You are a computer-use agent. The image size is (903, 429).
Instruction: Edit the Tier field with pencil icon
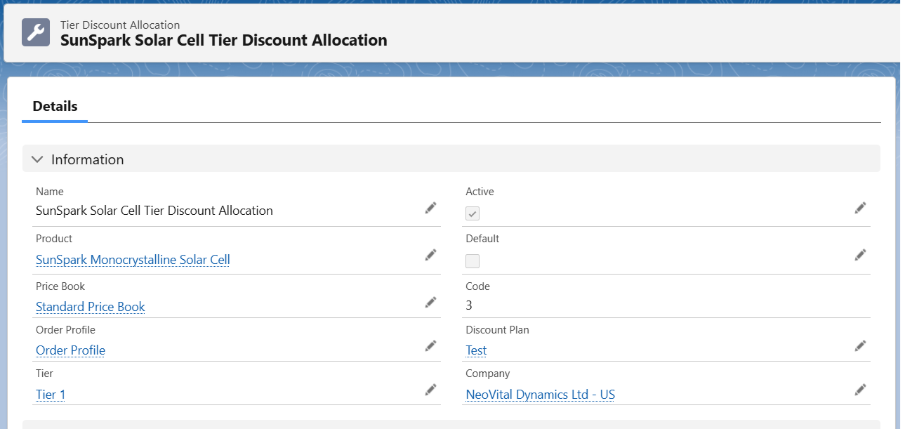pyautogui.click(x=430, y=390)
